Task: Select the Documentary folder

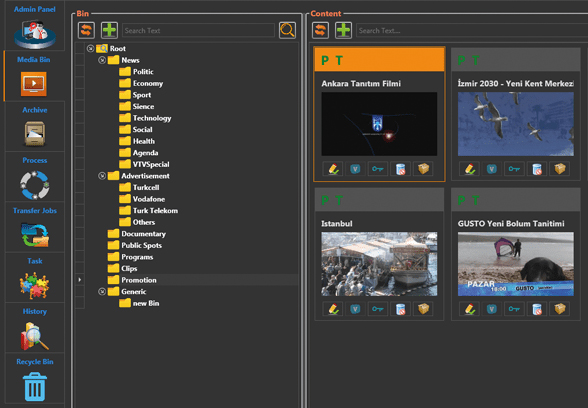Action: pyautogui.click(x=136, y=234)
